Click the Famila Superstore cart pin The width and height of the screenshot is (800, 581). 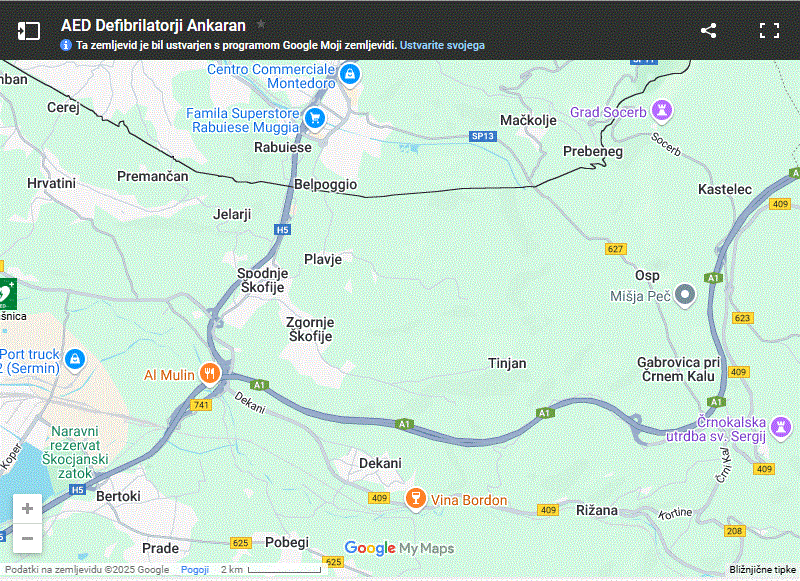pos(315,118)
